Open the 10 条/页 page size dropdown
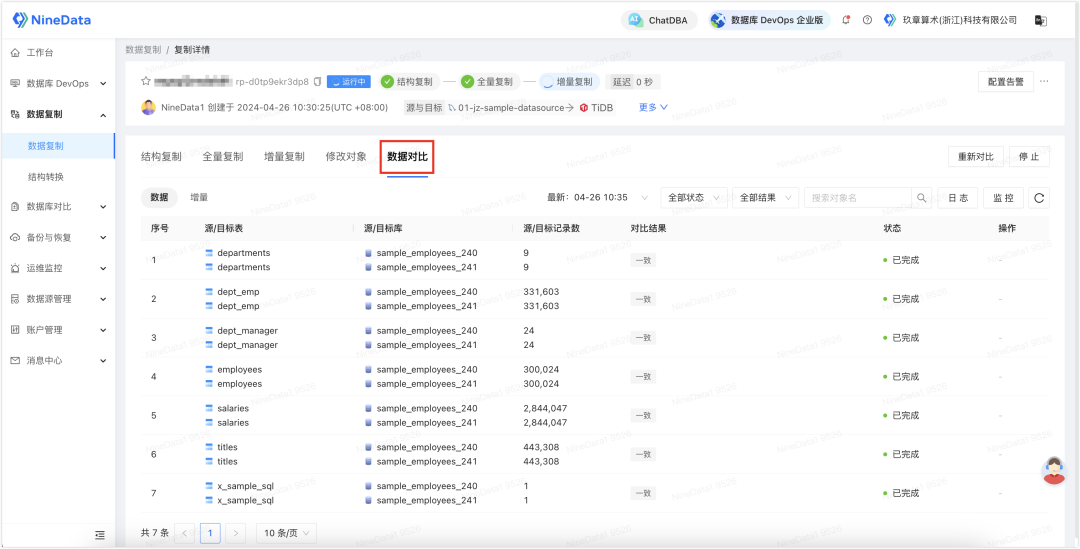1080x549 pixels. pyautogui.click(x=287, y=532)
